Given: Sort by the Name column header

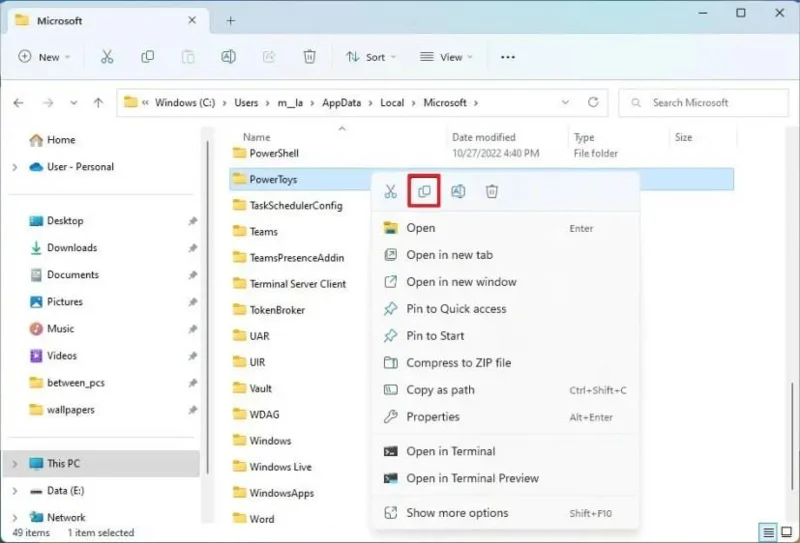Looking at the screenshot, I should (257, 137).
